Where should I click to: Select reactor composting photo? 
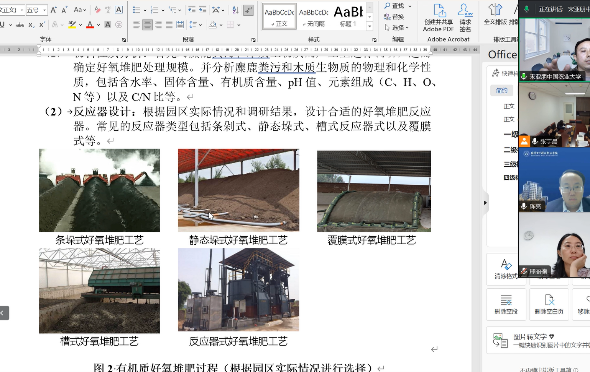[x=239, y=289]
